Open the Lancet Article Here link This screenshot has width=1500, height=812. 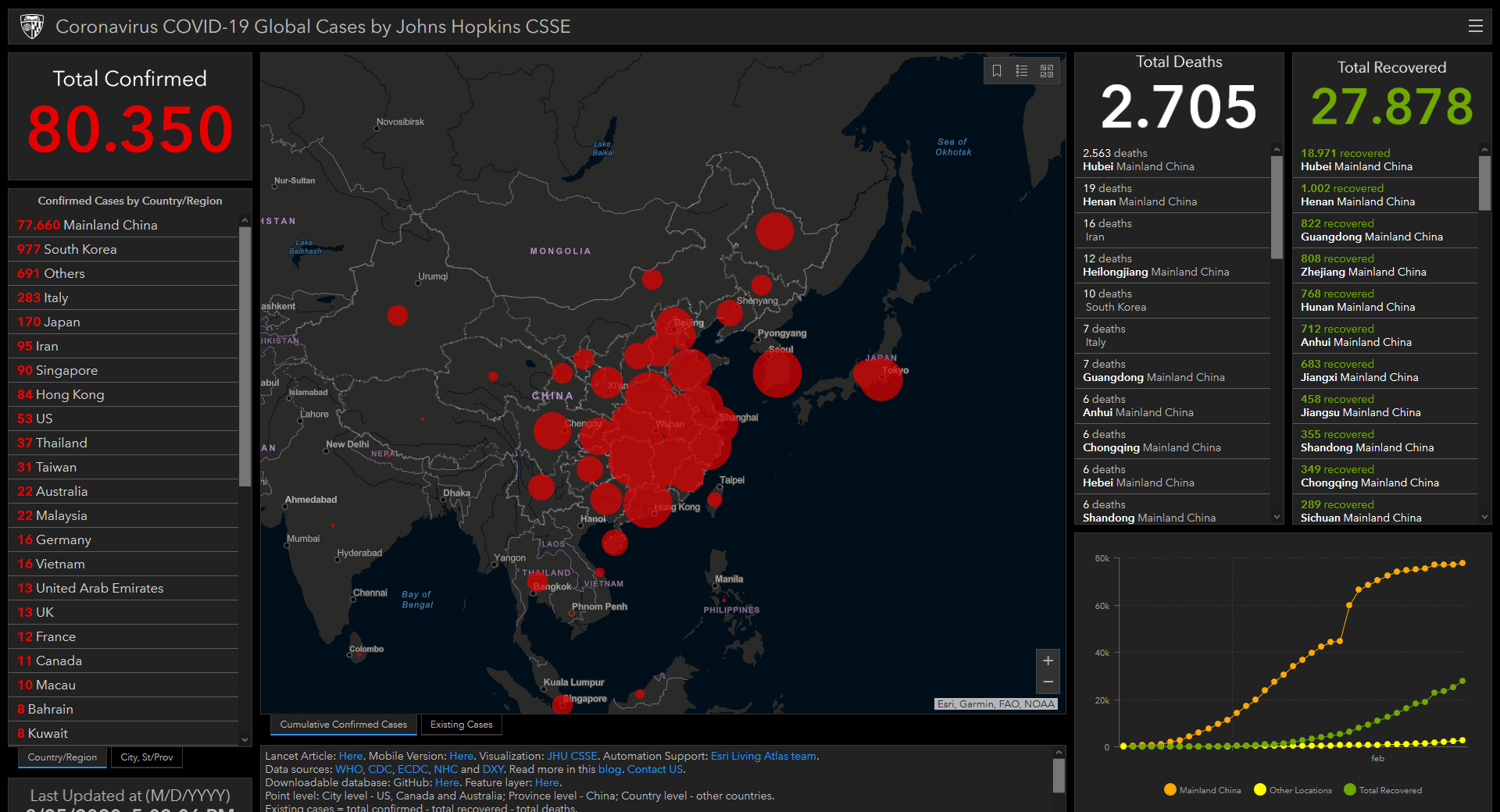click(x=351, y=756)
